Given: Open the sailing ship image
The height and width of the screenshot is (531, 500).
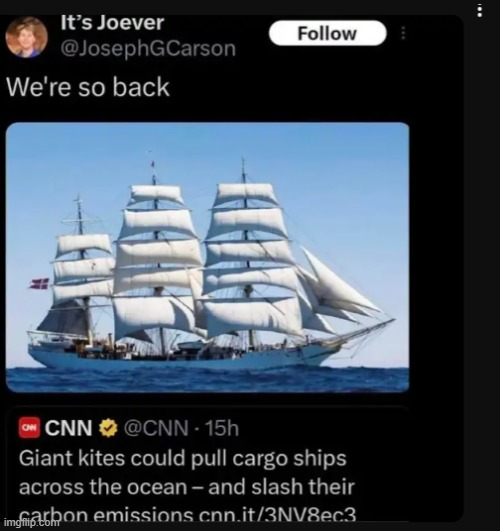Looking at the screenshot, I should [207, 257].
